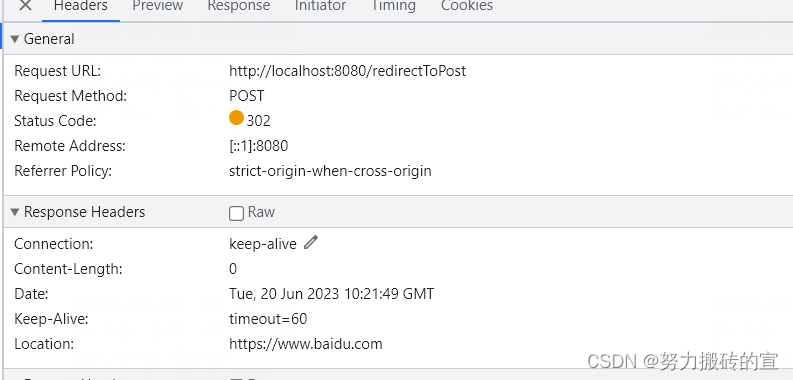Click the Content-Length value 0
The width and height of the screenshot is (793, 380).
233,269
